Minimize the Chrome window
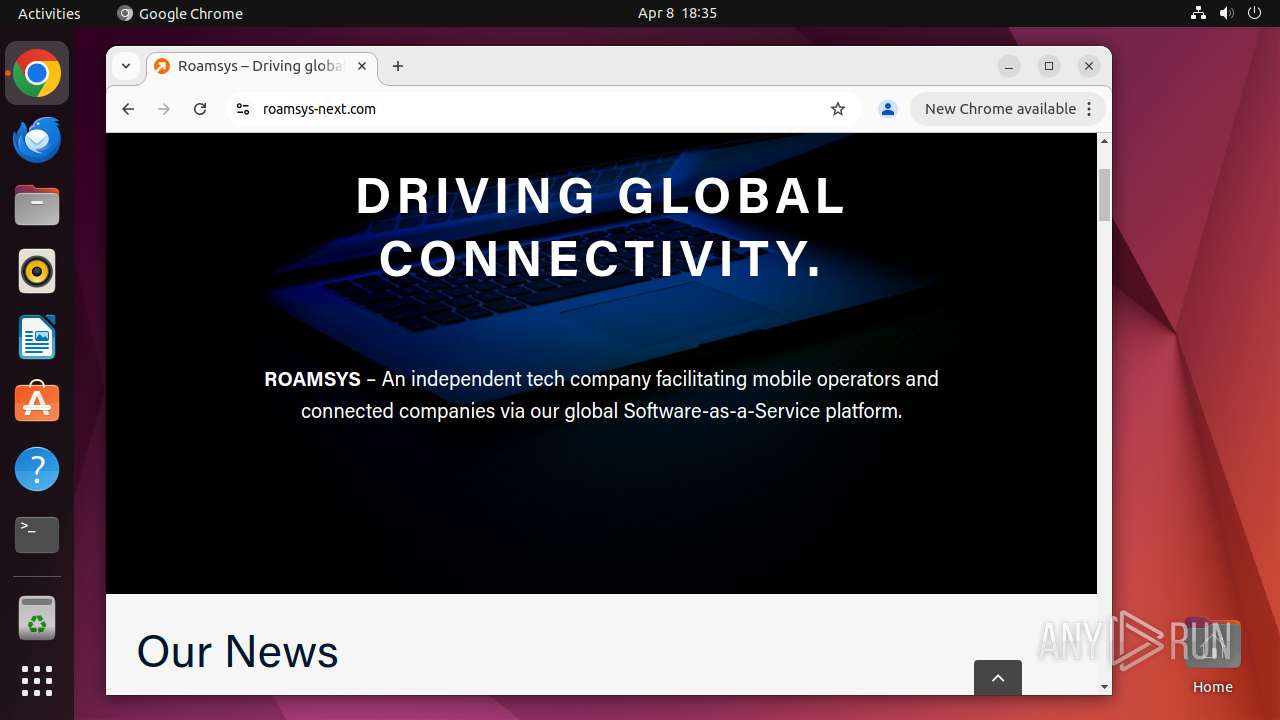The width and height of the screenshot is (1280, 720). [x=1009, y=66]
